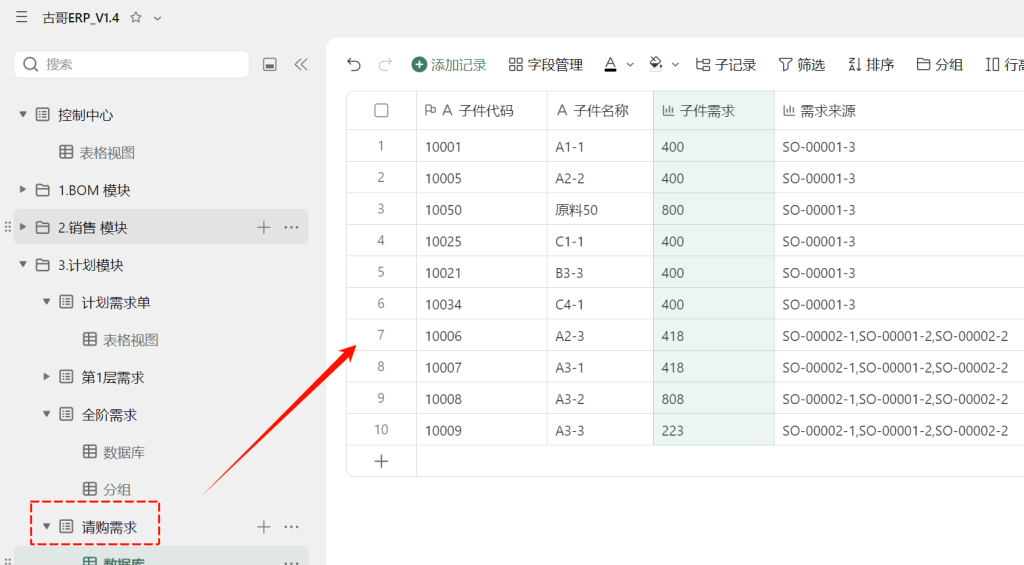
Task: Open more options for 请购需求
Action: point(291,526)
